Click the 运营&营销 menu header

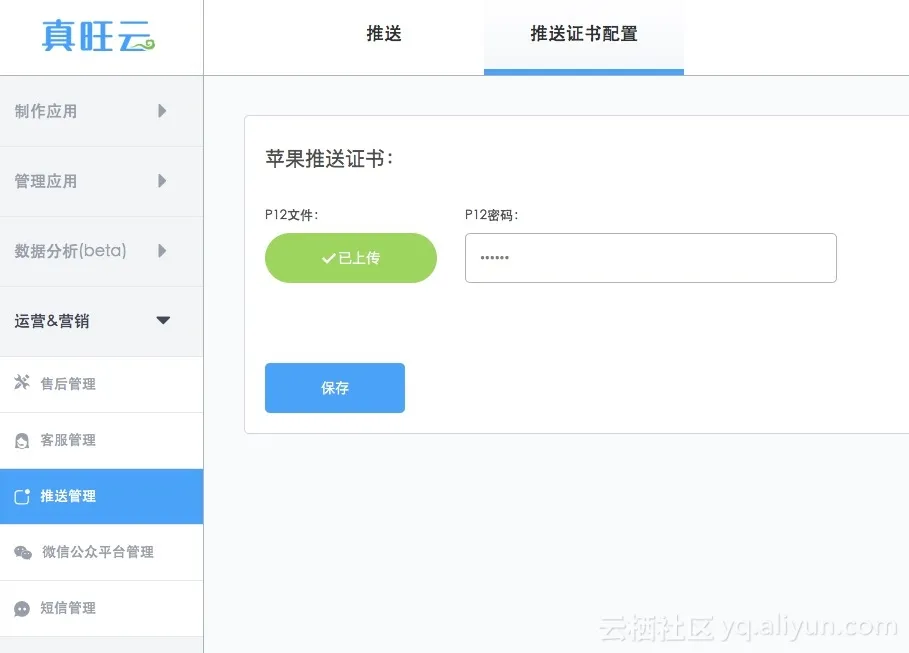pos(101,321)
